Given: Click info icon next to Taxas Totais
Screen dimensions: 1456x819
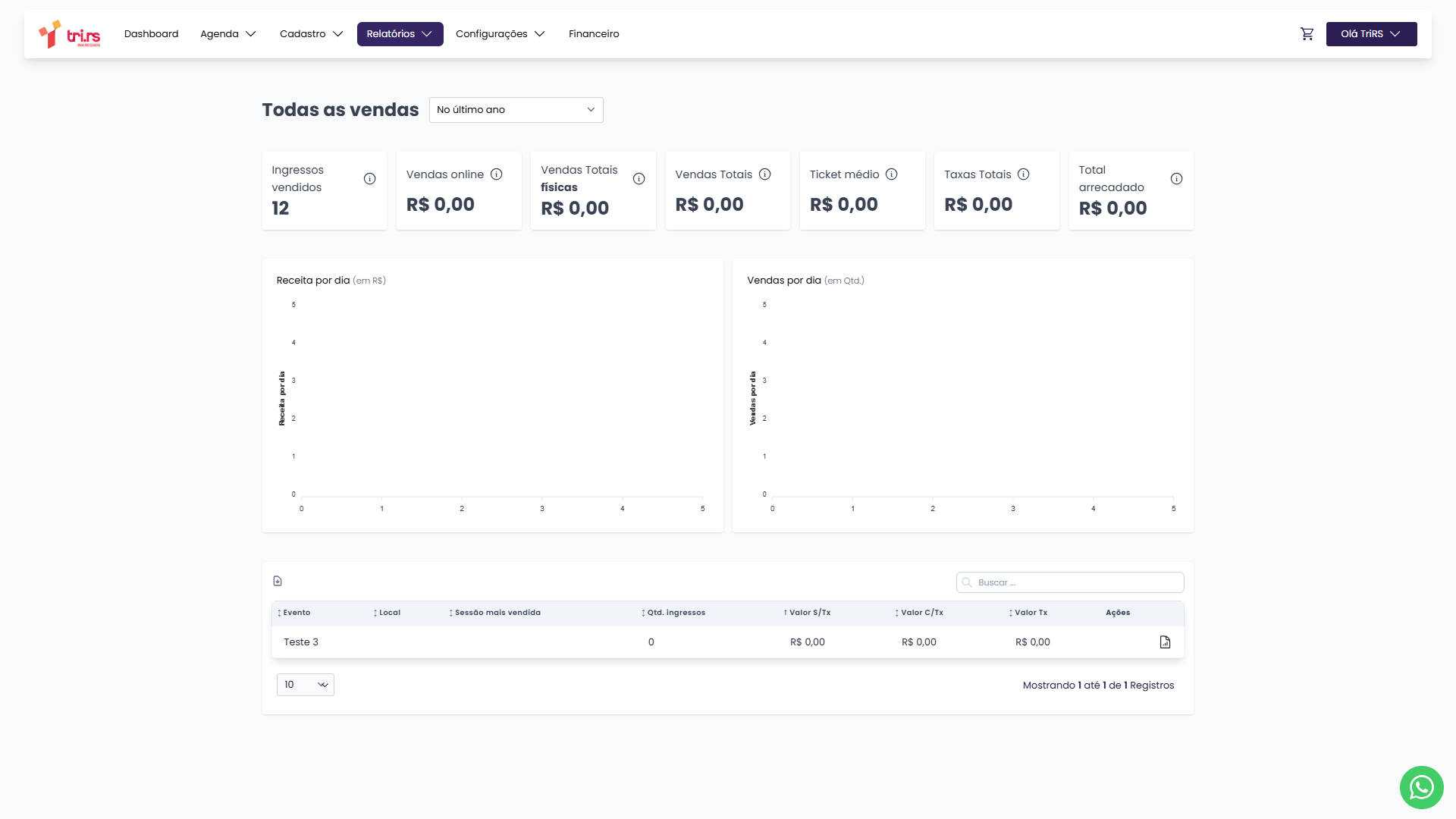Looking at the screenshot, I should point(1024,174).
